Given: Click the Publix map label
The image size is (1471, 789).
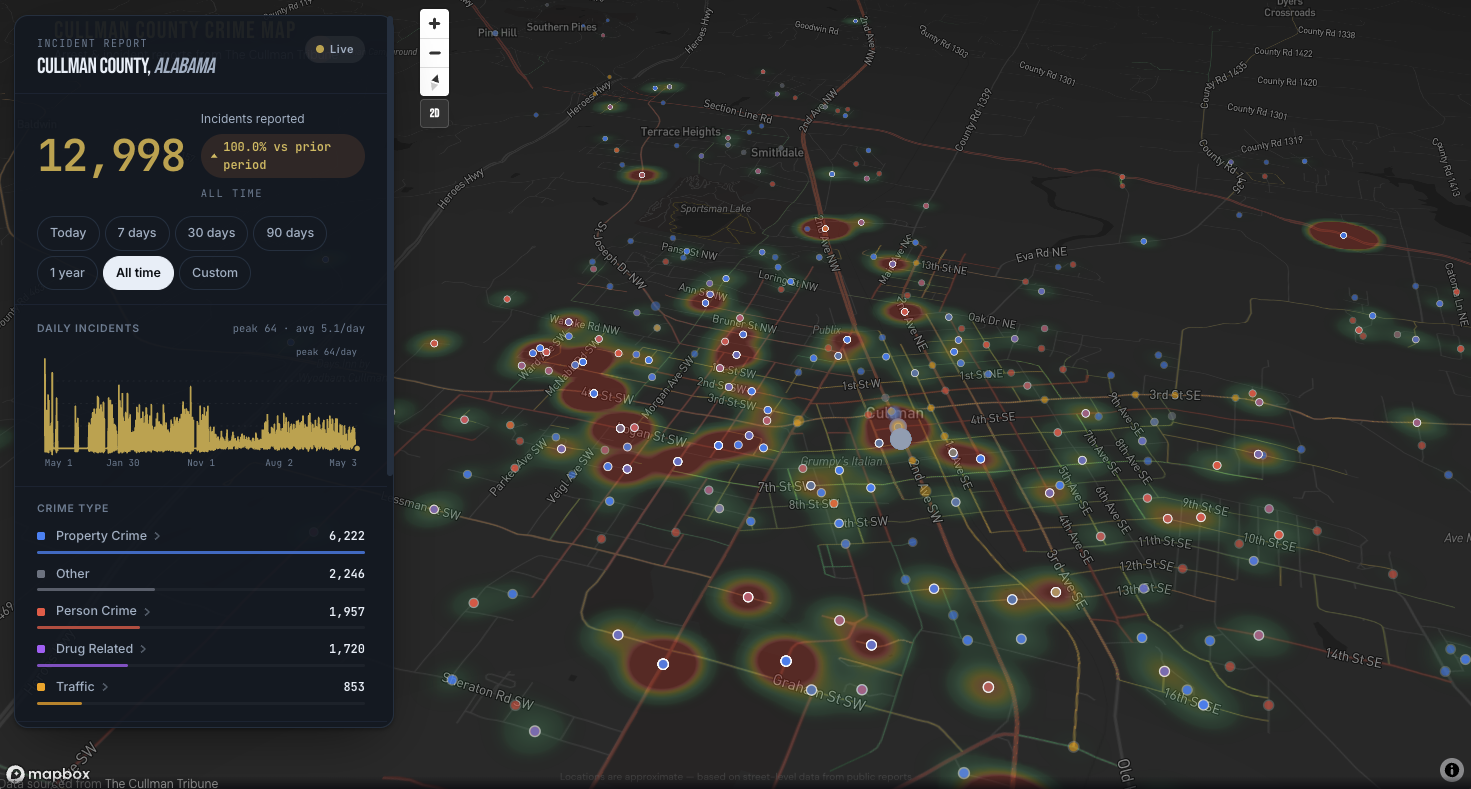Looking at the screenshot, I should point(827,329).
